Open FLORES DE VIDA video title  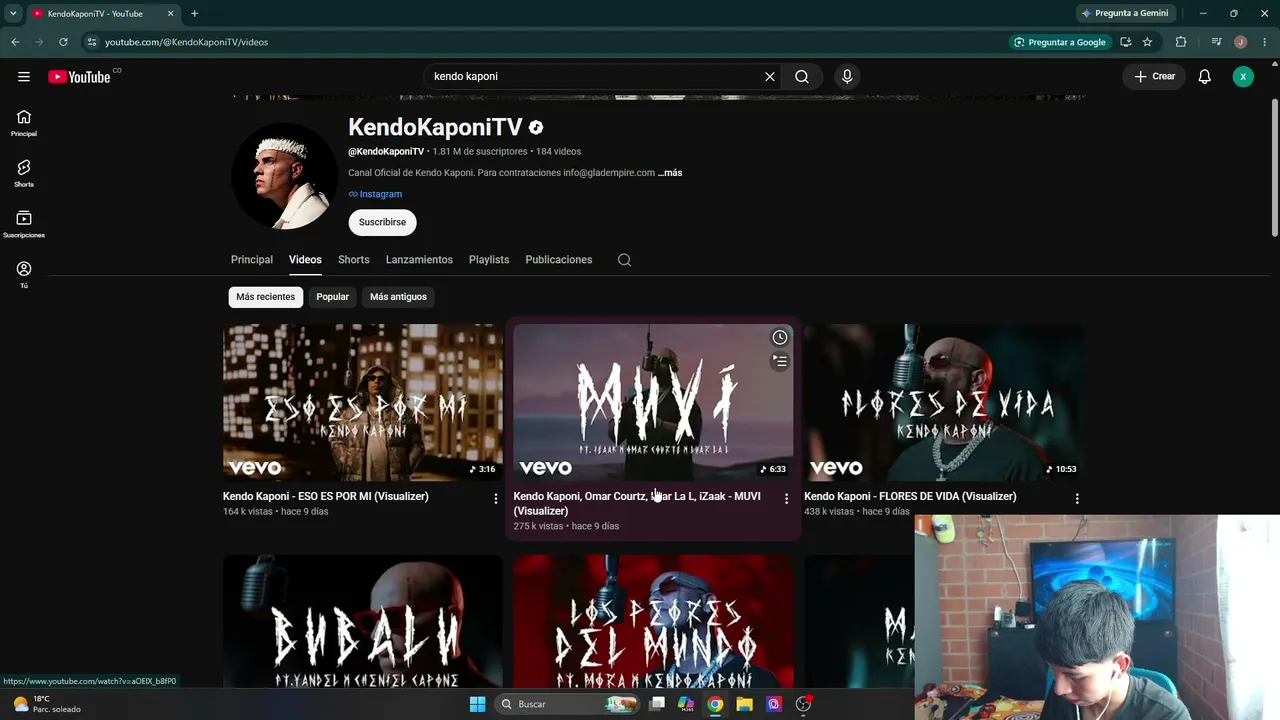(910, 496)
